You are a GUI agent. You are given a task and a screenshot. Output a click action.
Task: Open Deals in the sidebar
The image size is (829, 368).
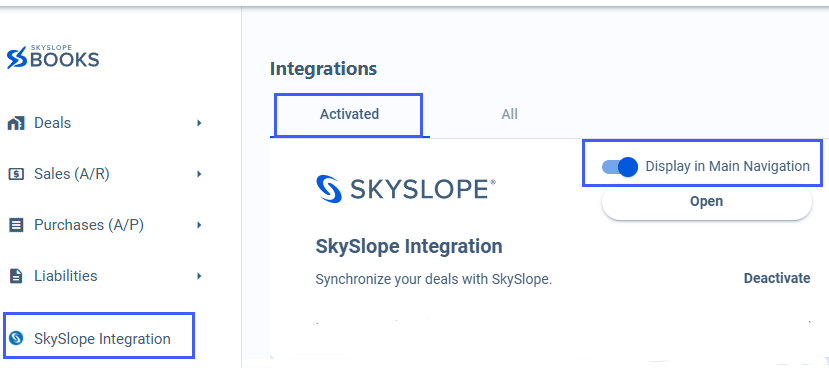click(52, 123)
